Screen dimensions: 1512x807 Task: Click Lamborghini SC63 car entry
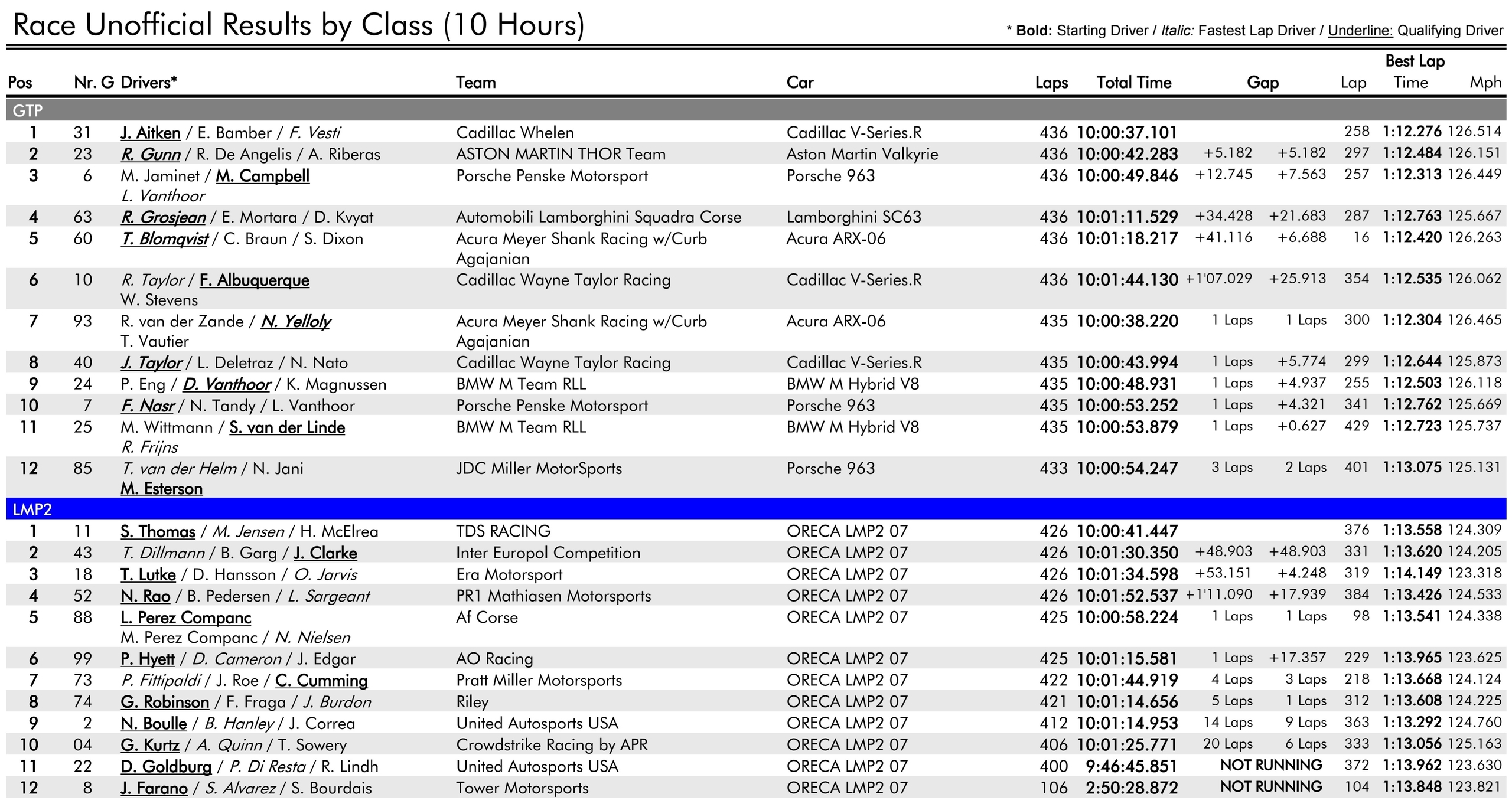pyautogui.click(x=853, y=217)
